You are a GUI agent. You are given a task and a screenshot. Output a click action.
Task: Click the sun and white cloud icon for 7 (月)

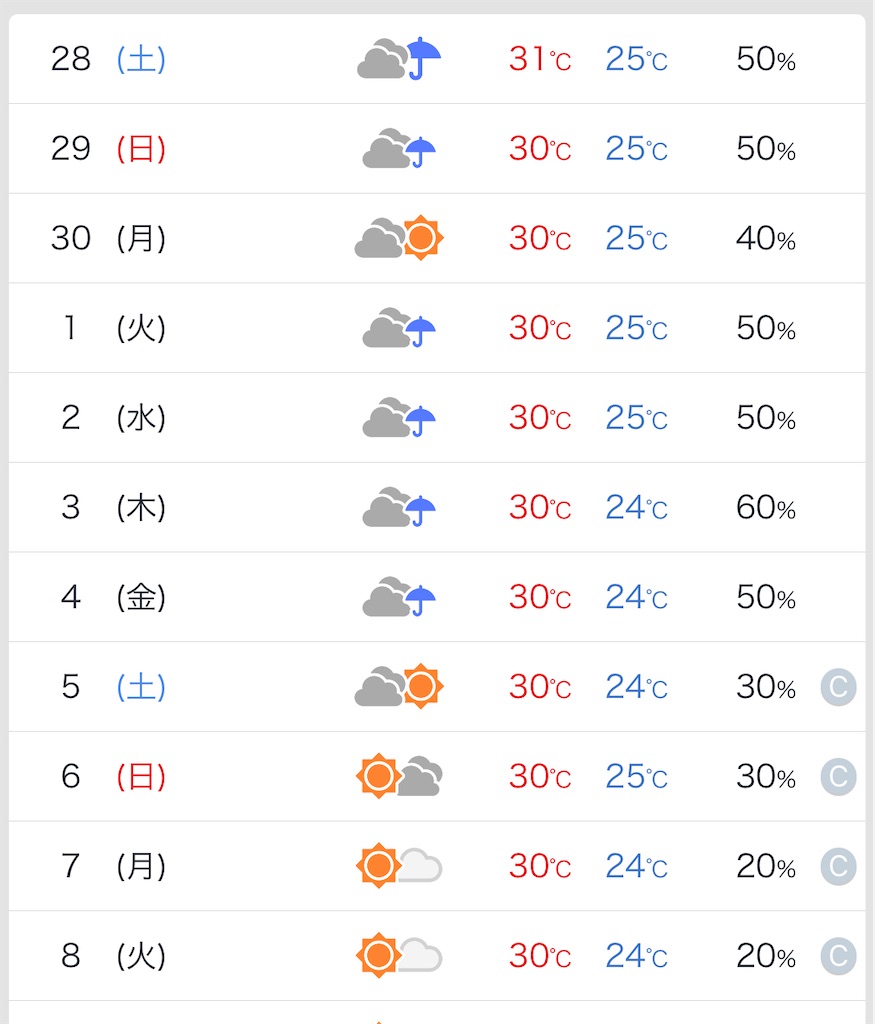pos(399,866)
